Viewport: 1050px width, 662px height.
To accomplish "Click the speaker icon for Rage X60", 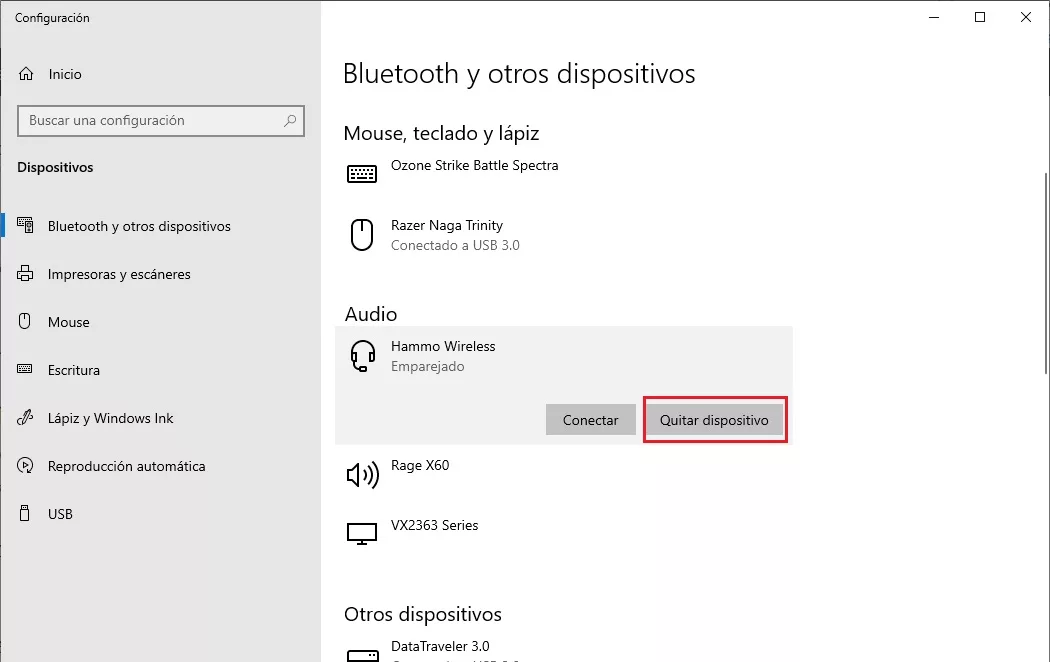I will pyautogui.click(x=361, y=474).
